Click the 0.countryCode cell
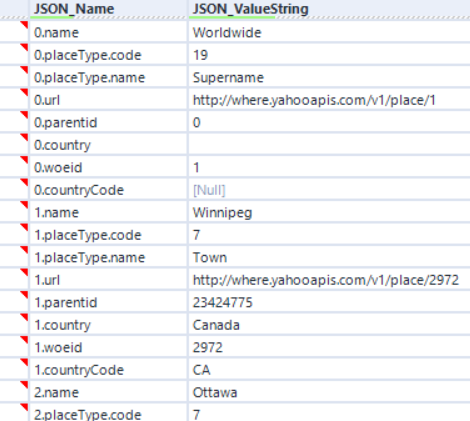Image resolution: width=470 pixels, height=421 pixels. (108, 190)
